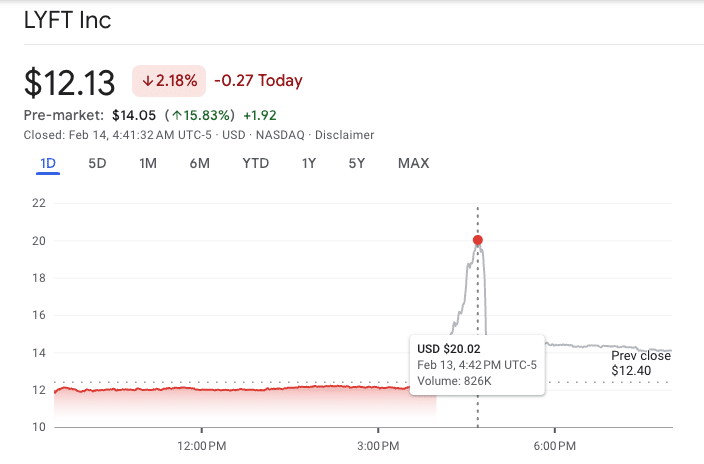Image resolution: width=704 pixels, height=464 pixels.
Task: Open the 1M chart range
Action: tap(148, 164)
